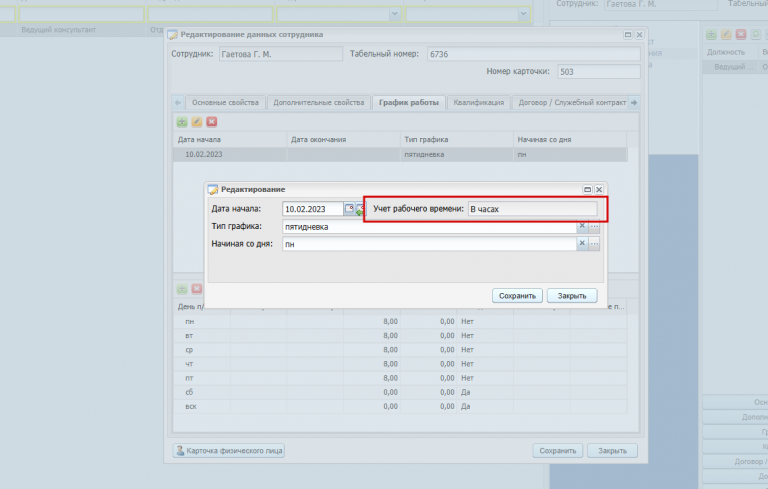
Task: Switch to the График работы tab
Action: [x=409, y=102]
